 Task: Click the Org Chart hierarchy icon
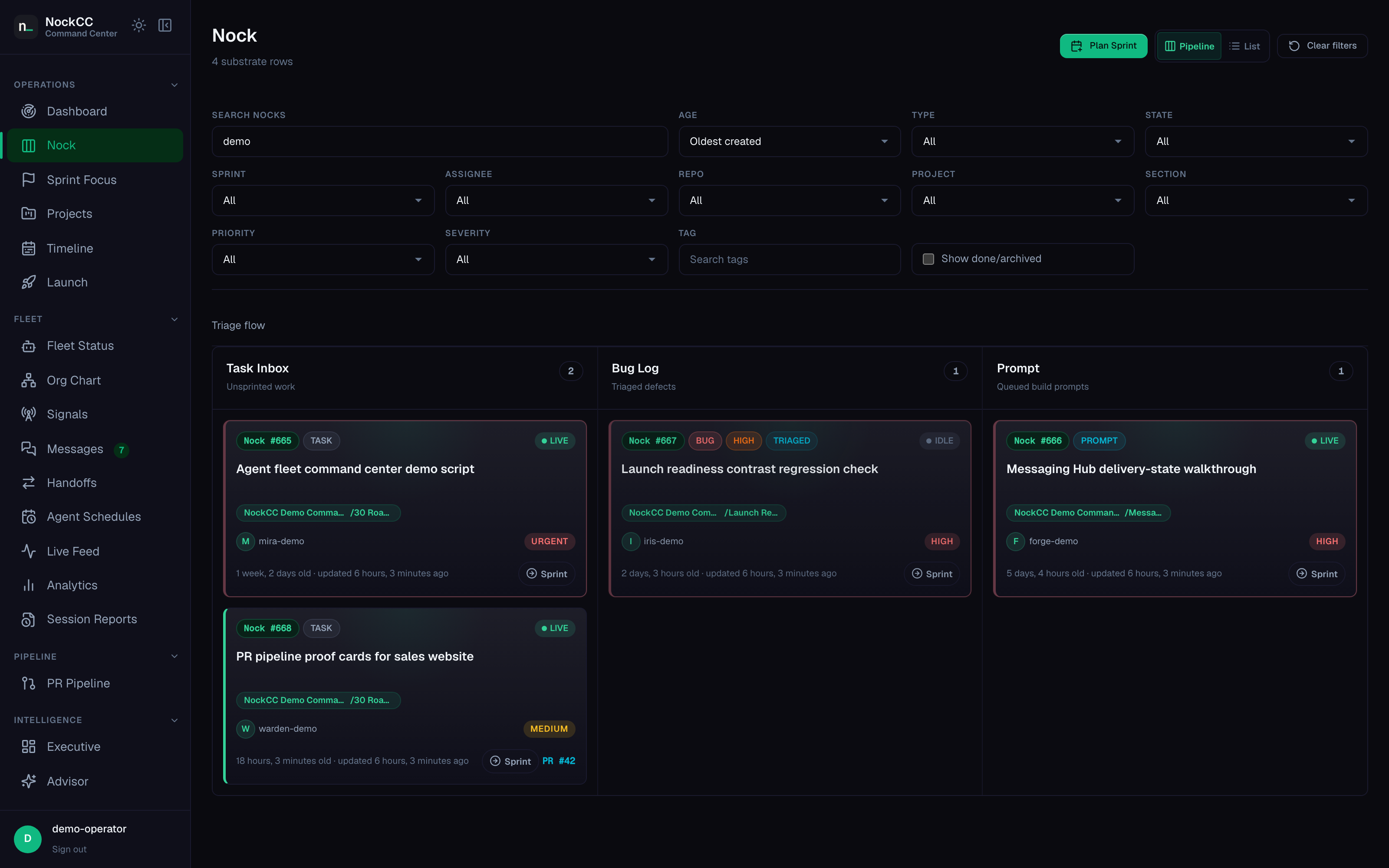[x=29, y=380]
